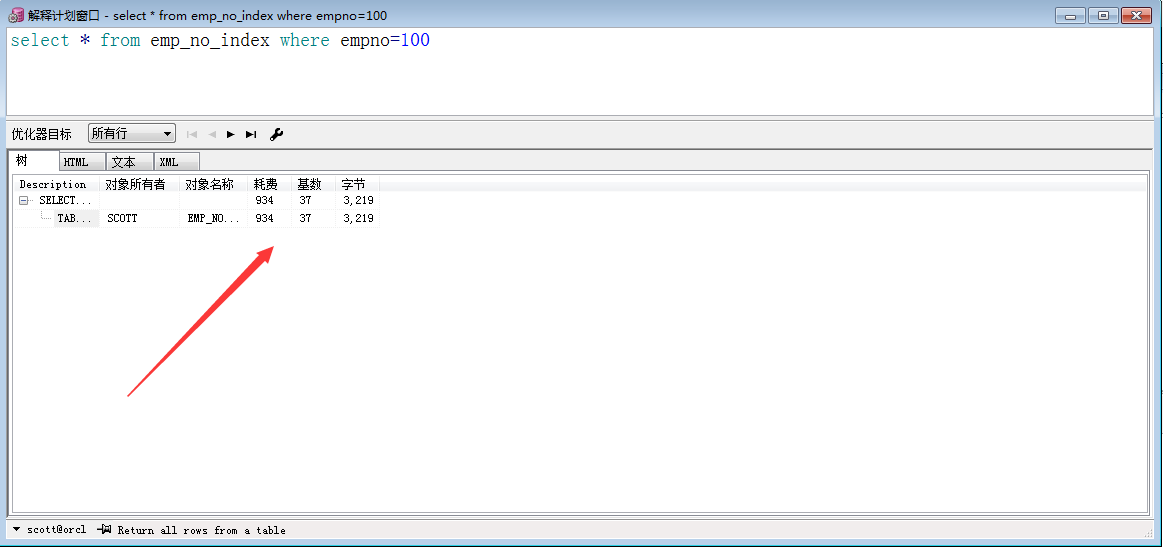Select the TAB... child row
Viewport: 1163px width, 547px height.
pos(76,218)
